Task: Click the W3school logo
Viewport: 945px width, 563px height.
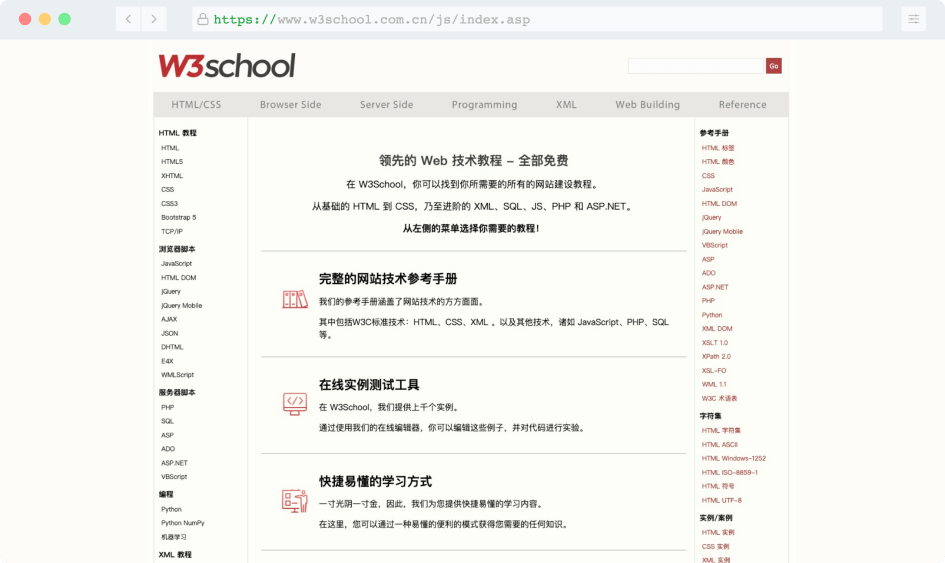Action: point(227,66)
